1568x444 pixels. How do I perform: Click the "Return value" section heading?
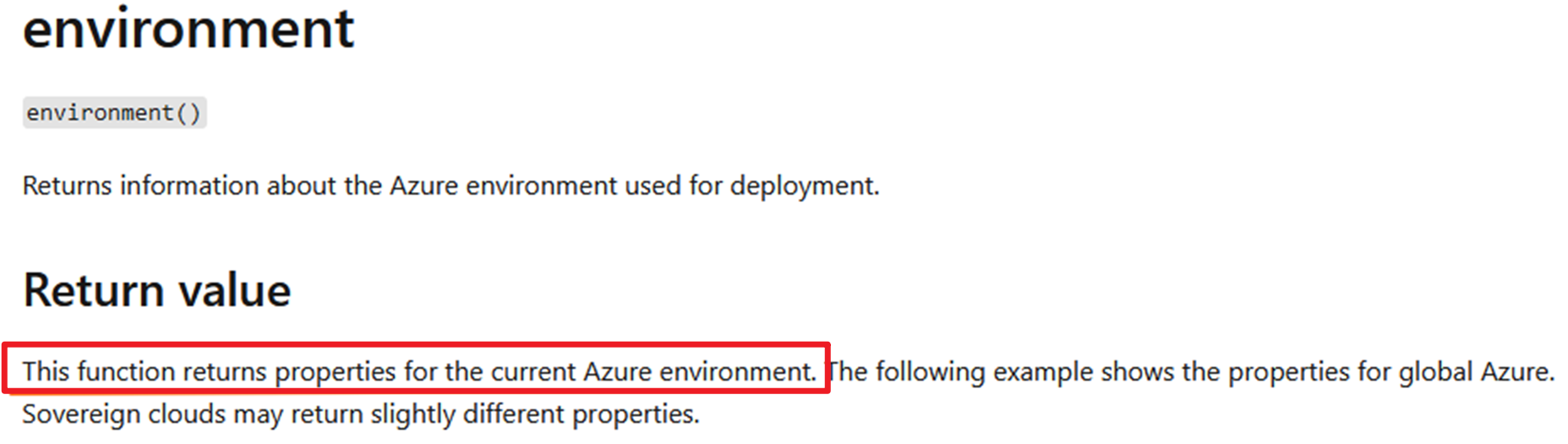click(157, 291)
